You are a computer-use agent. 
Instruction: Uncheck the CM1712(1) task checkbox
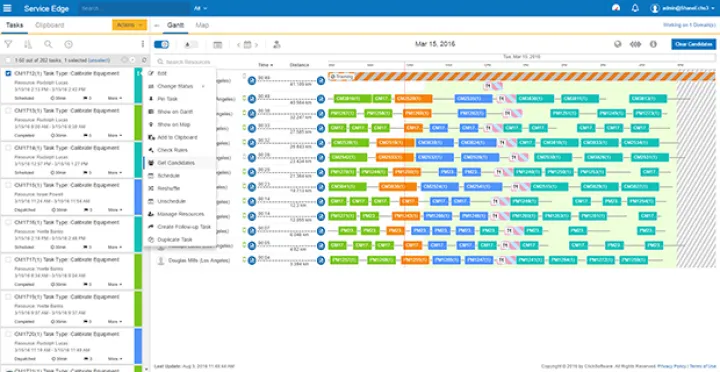[x=8, y=73]
